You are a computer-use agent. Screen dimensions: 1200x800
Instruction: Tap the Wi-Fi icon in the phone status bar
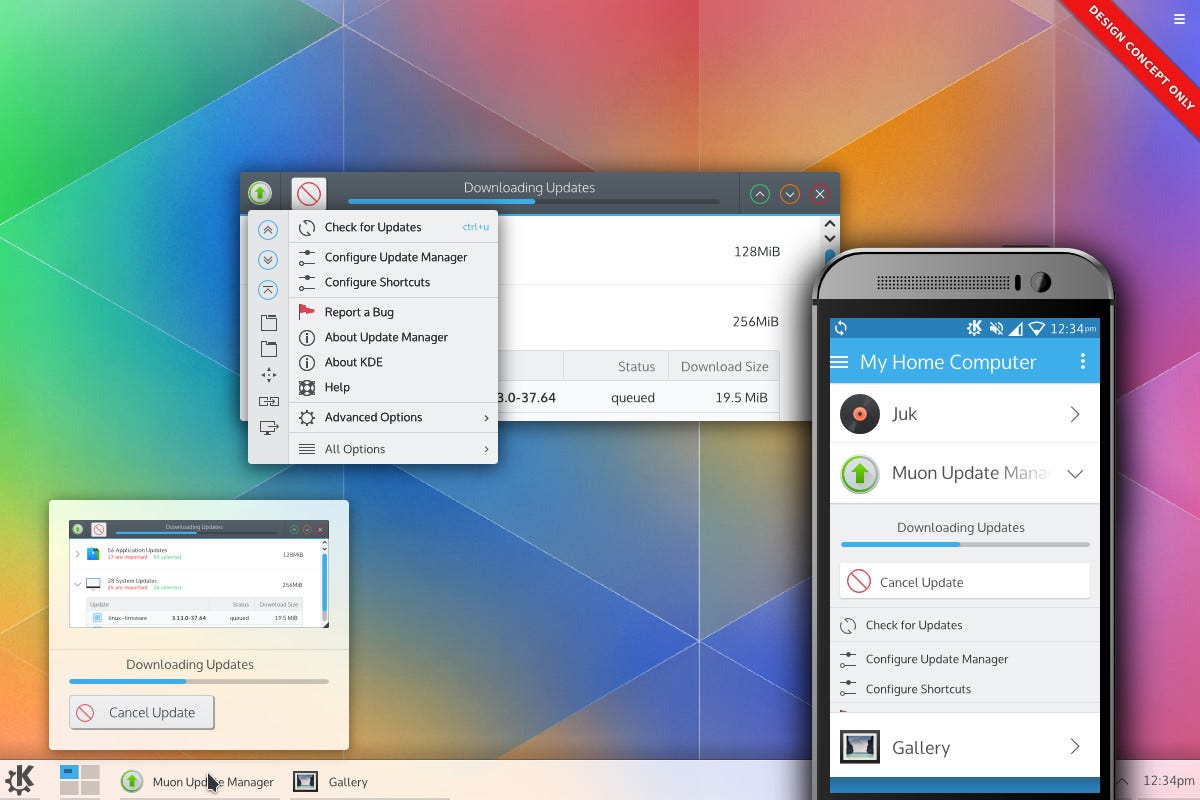(x=1036, y=328)
